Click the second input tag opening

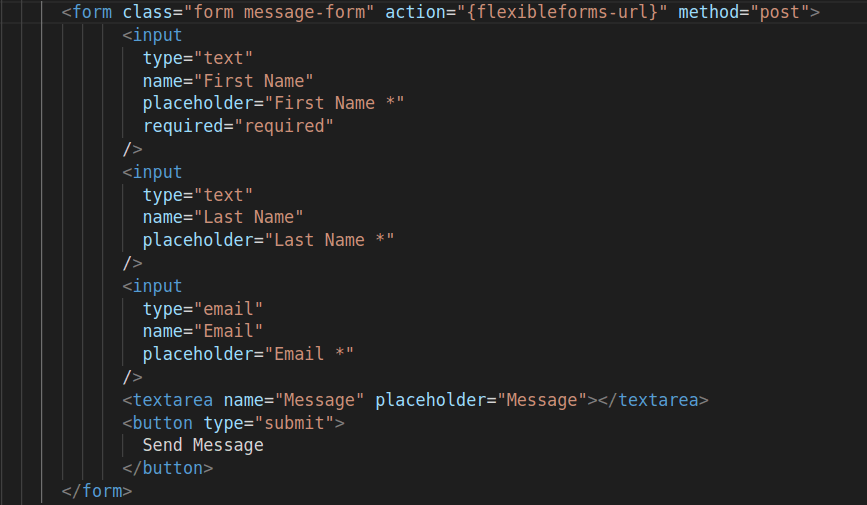point(152,172)
